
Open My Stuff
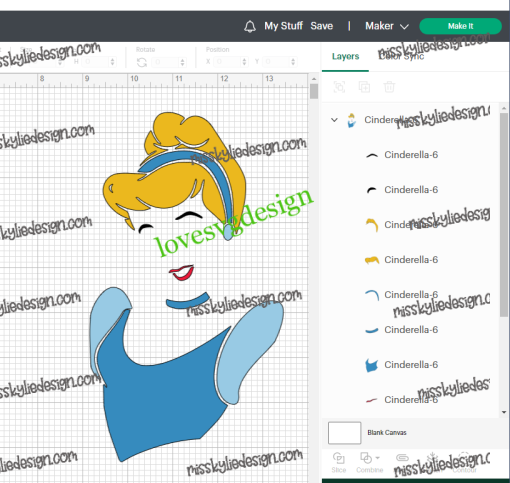(283, 26)
